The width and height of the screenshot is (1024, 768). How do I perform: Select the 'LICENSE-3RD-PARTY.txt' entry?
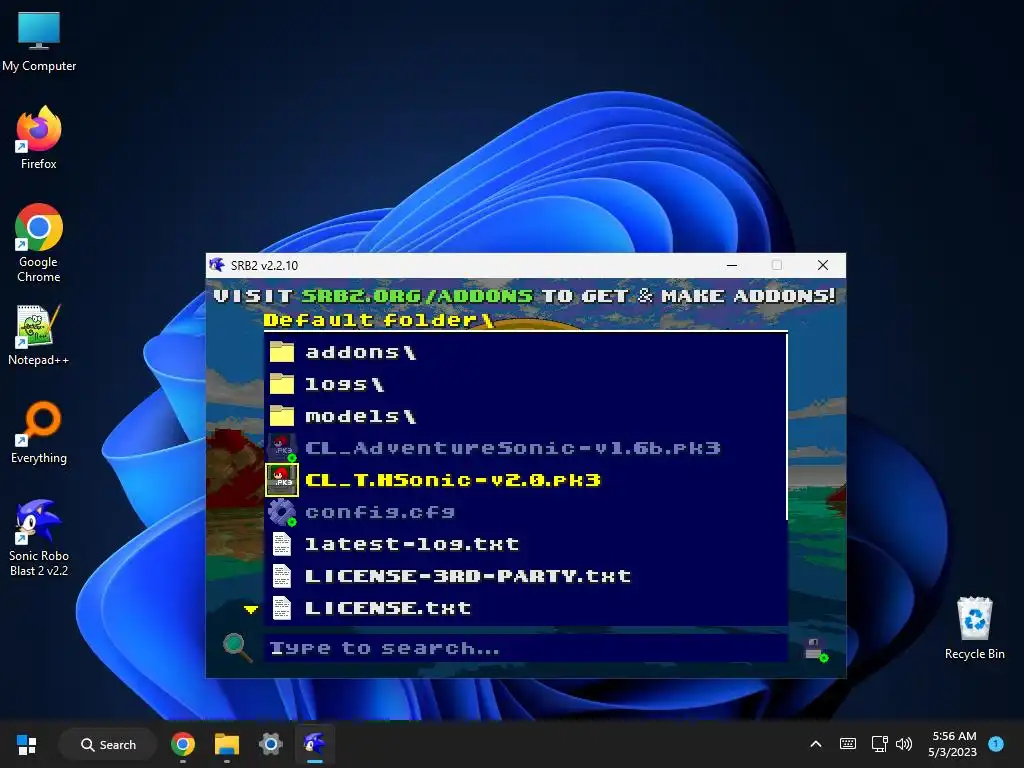(468, 576)
